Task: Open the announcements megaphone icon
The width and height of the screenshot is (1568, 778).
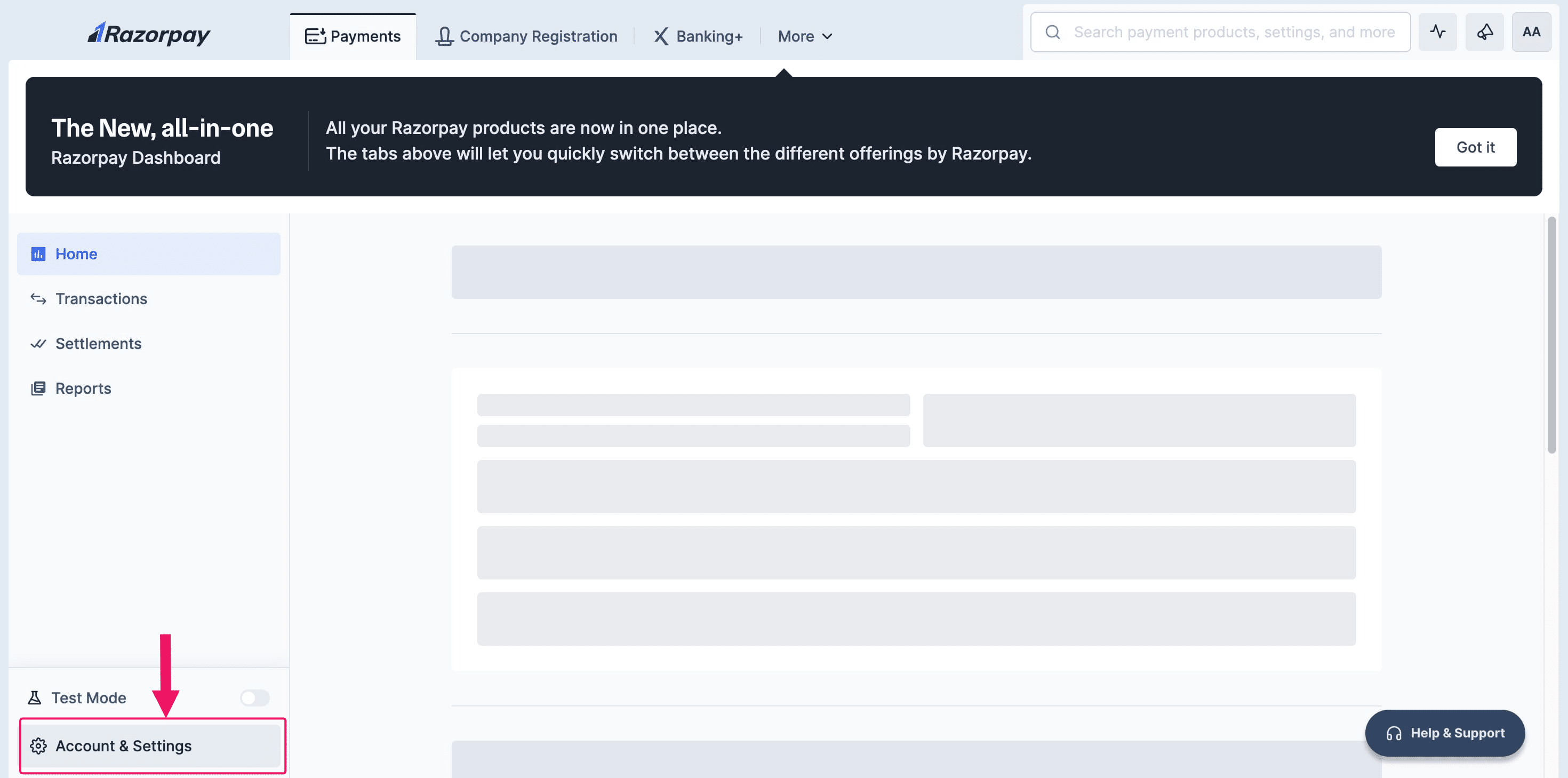Action: (1484, 33)
